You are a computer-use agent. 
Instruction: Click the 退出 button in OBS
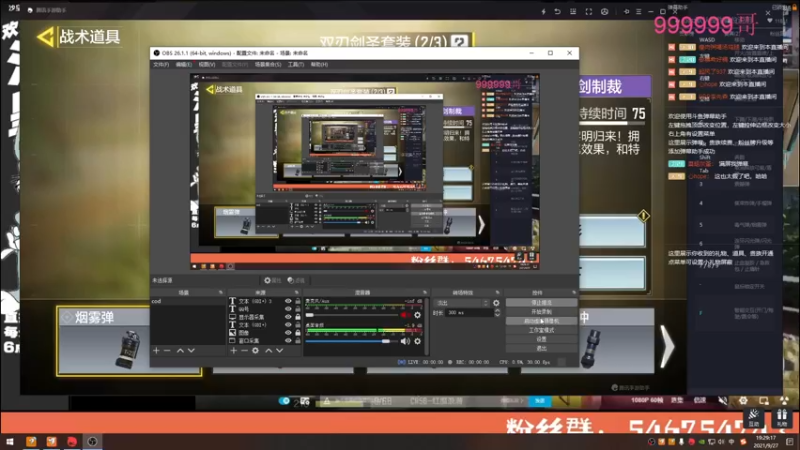coord(541,348)
